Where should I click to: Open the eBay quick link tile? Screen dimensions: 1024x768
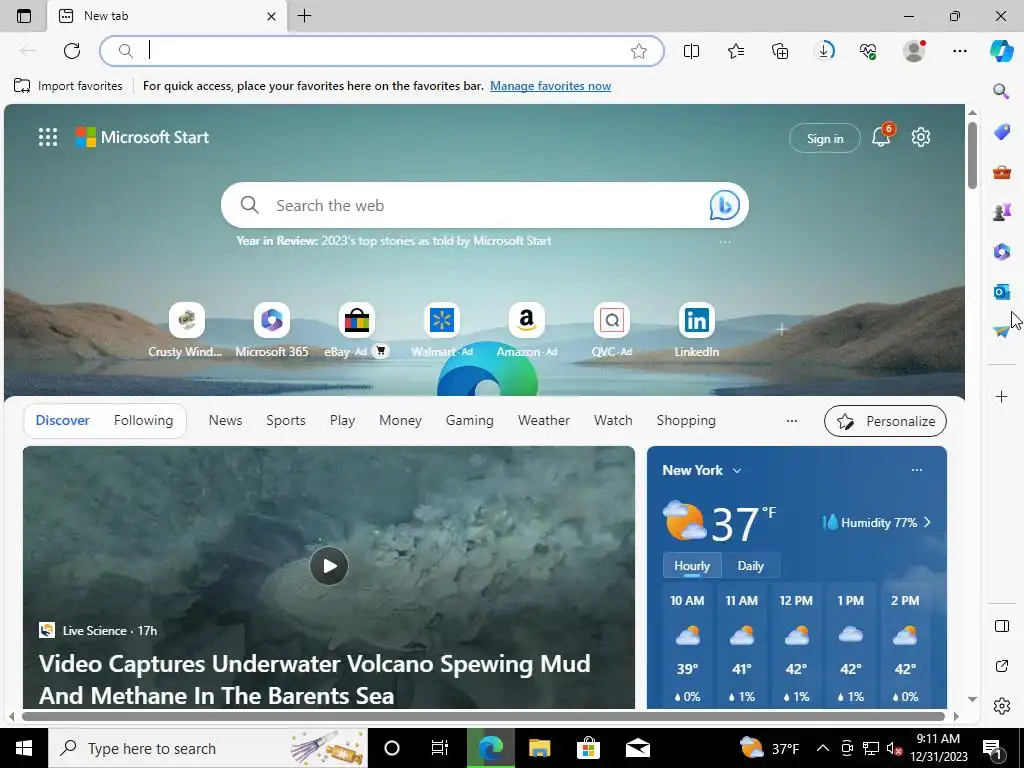pyautogui.click(x=357, y=330)
